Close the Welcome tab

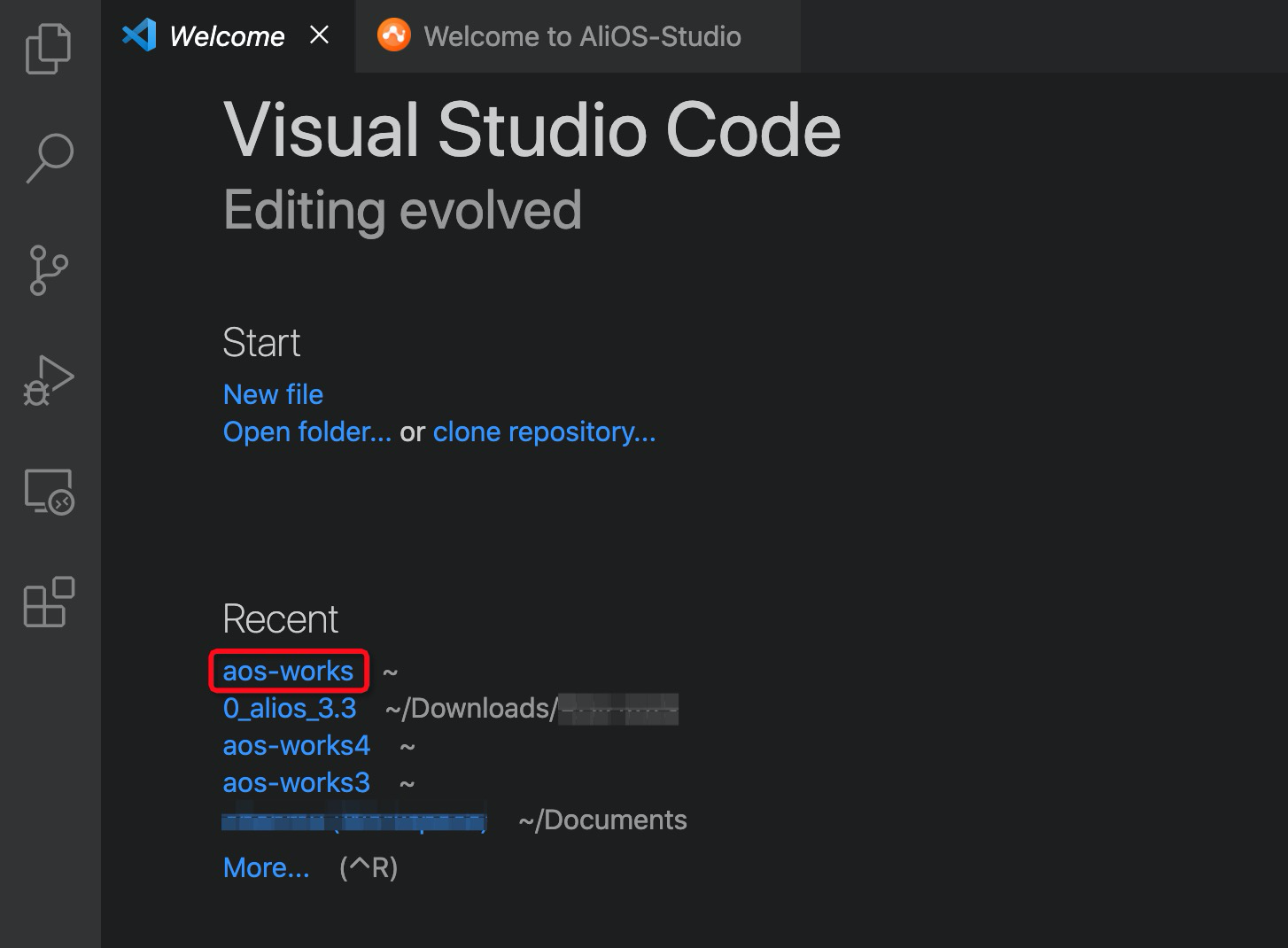[320, 35]
